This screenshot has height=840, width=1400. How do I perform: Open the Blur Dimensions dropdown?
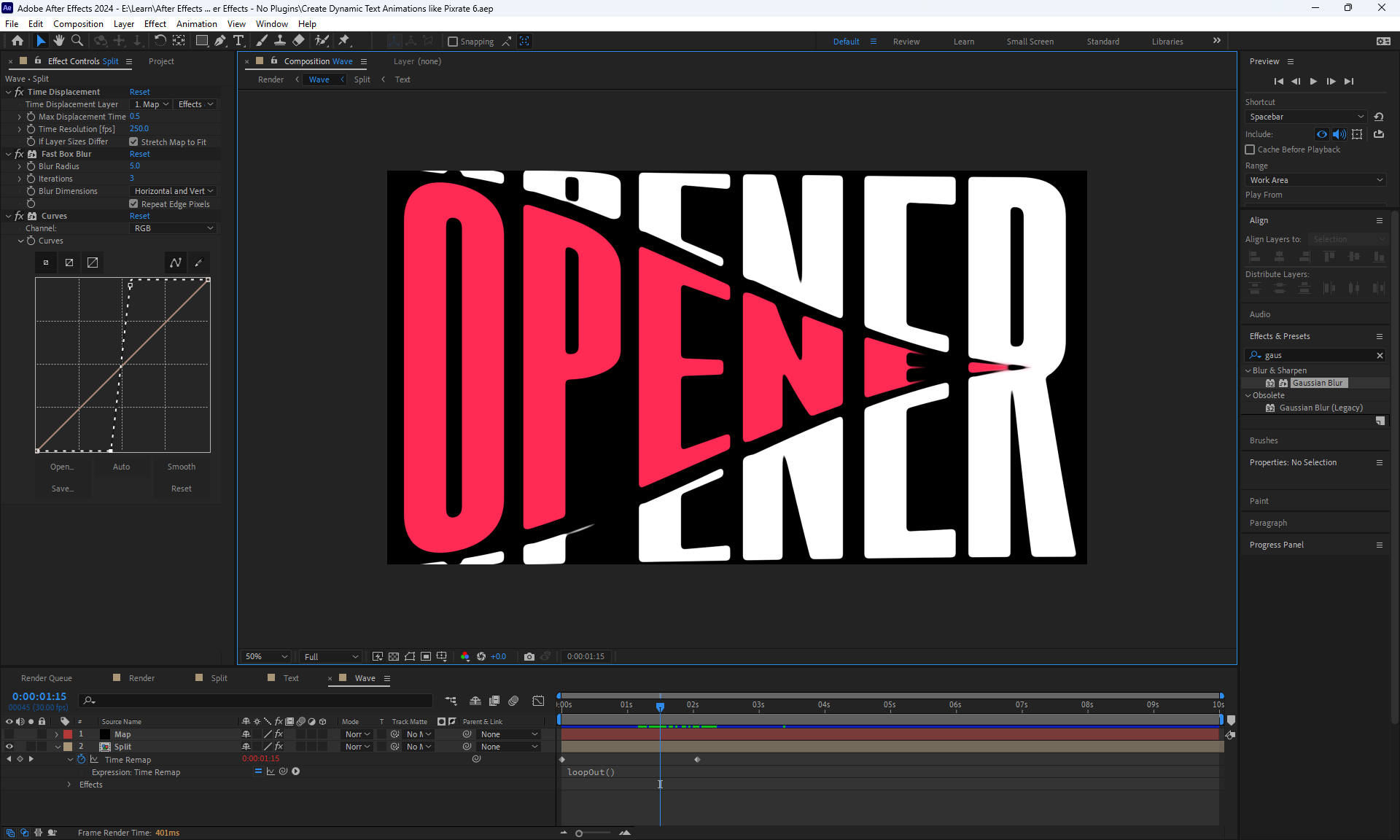pos(174,191)
